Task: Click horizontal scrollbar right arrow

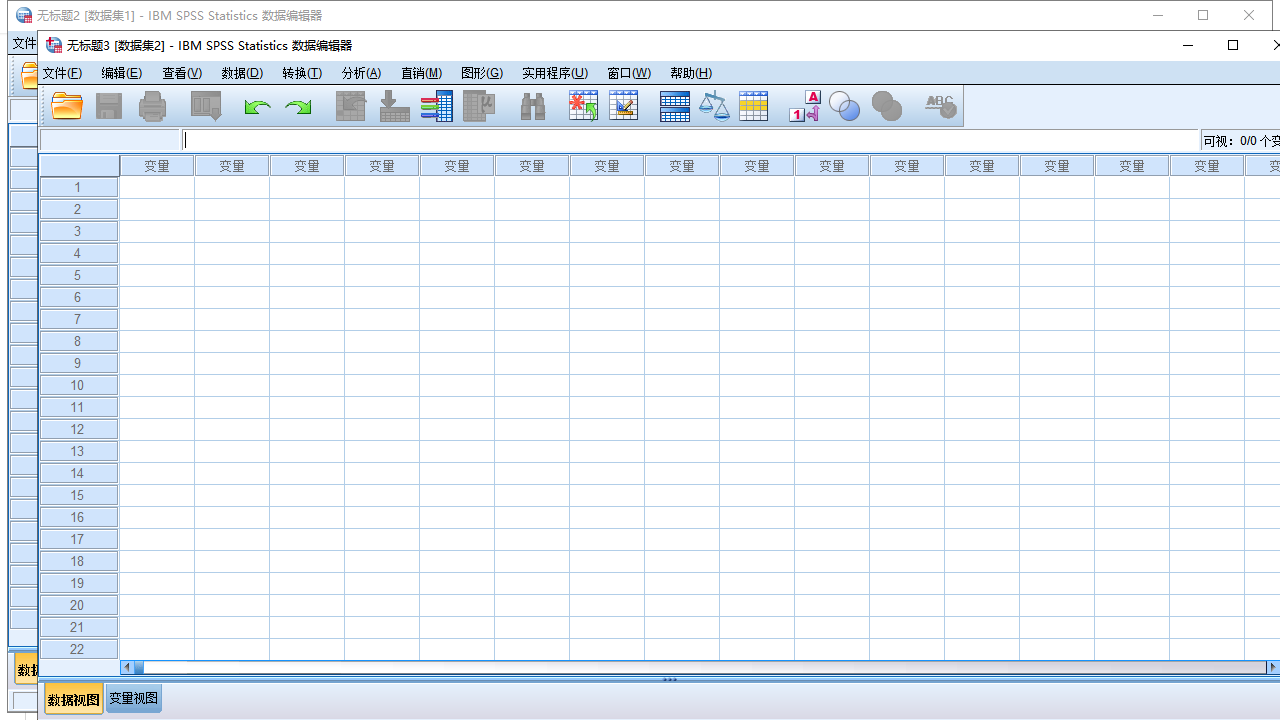Action: click(1273, 667)
